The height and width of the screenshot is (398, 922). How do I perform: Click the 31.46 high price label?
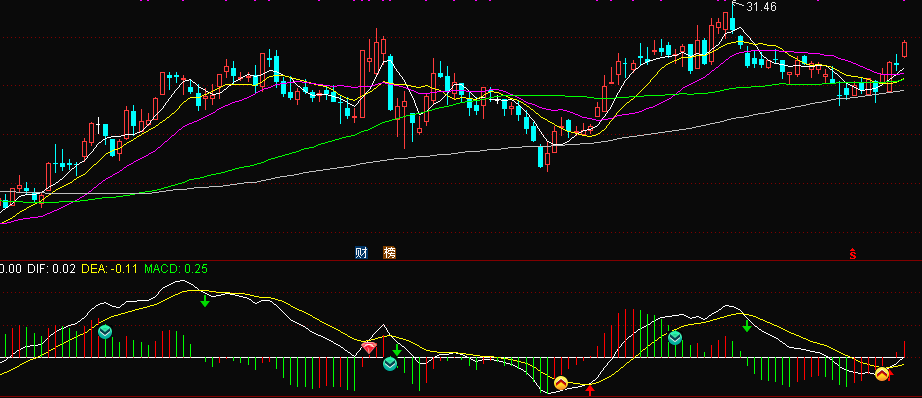(x=761, y=7)
